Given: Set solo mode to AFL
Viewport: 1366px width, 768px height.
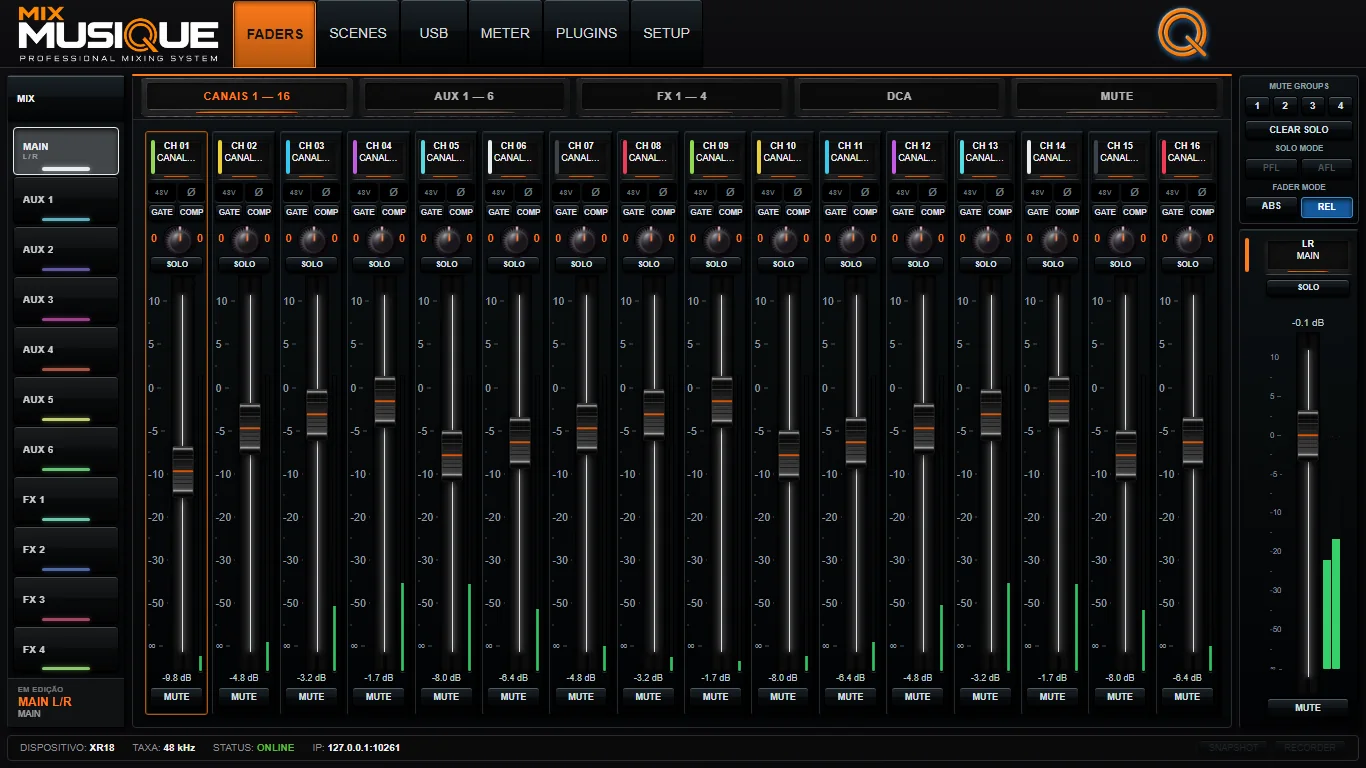Looking at the screenshot, I should (1326, 168).
